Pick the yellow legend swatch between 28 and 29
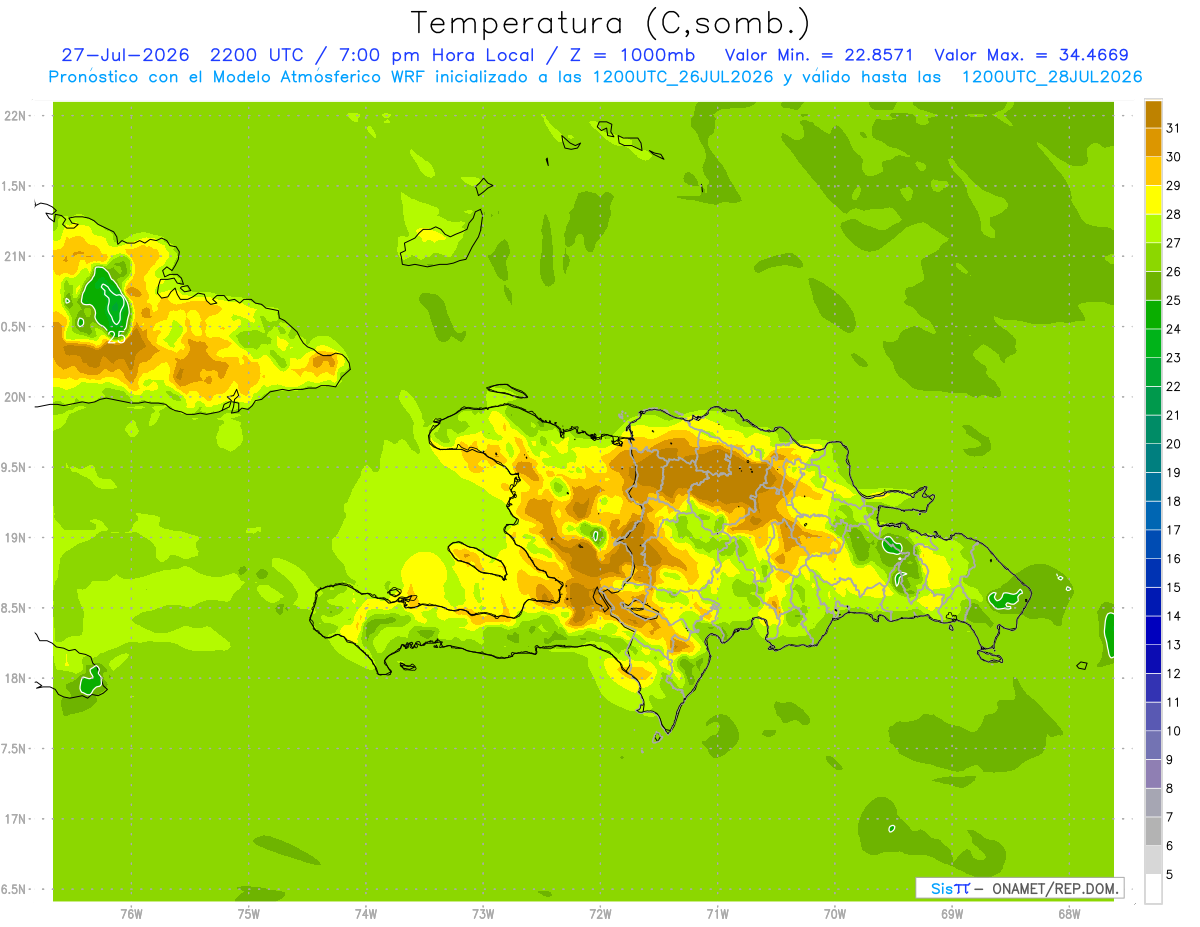 click(x=1153, y=199)
